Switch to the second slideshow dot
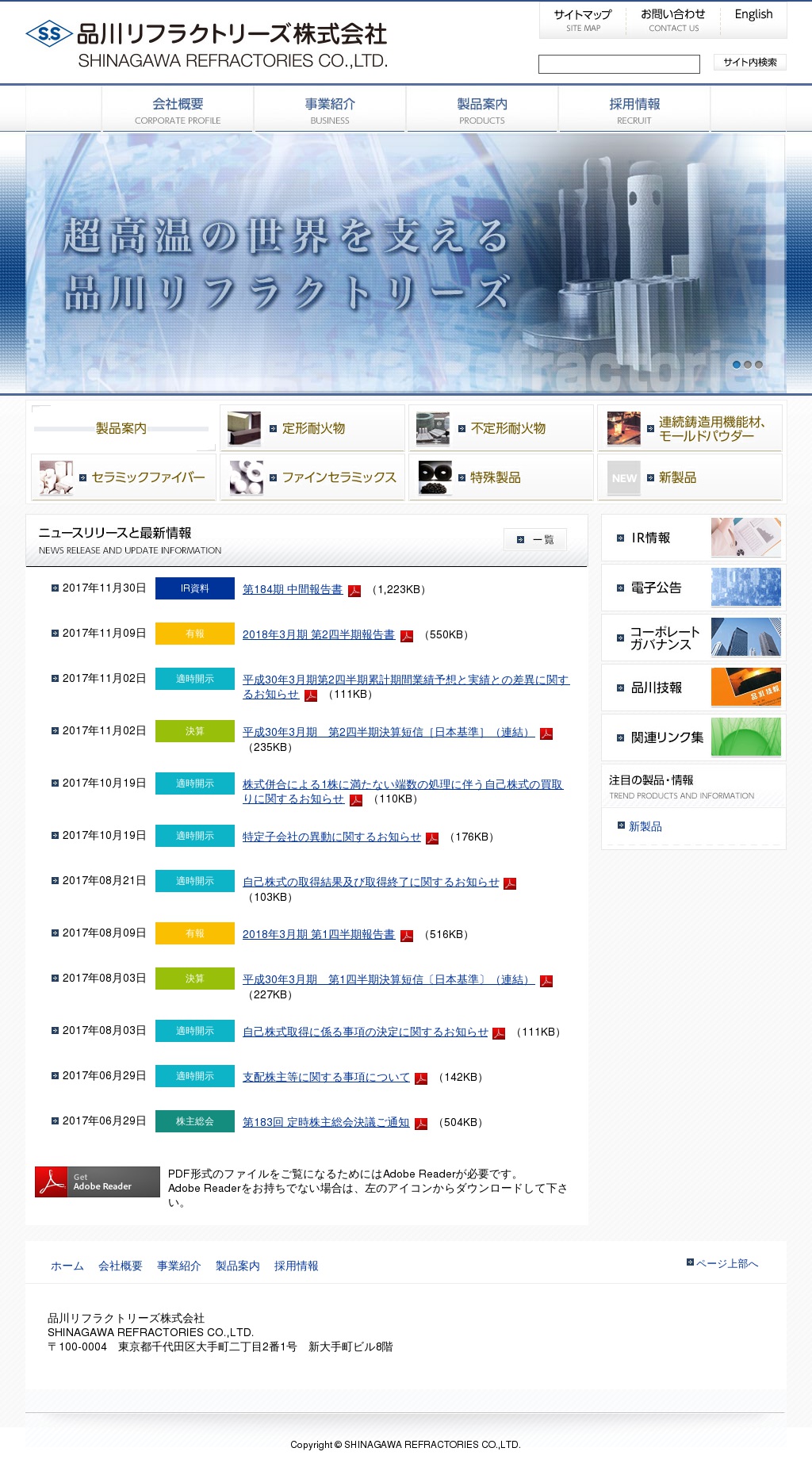Screen dimensions: 812x1467 click(x=748, y=365)
